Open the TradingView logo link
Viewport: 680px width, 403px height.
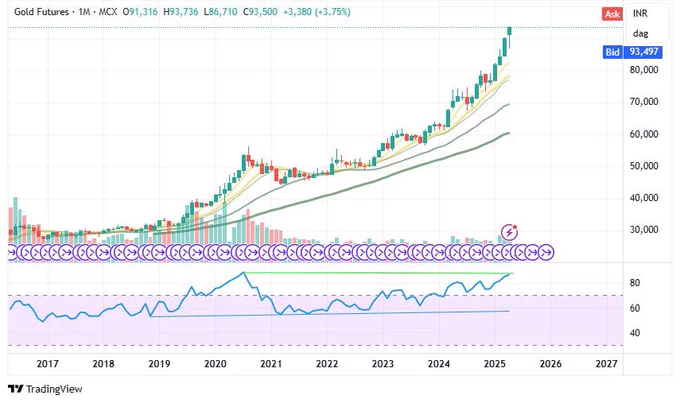45,389
